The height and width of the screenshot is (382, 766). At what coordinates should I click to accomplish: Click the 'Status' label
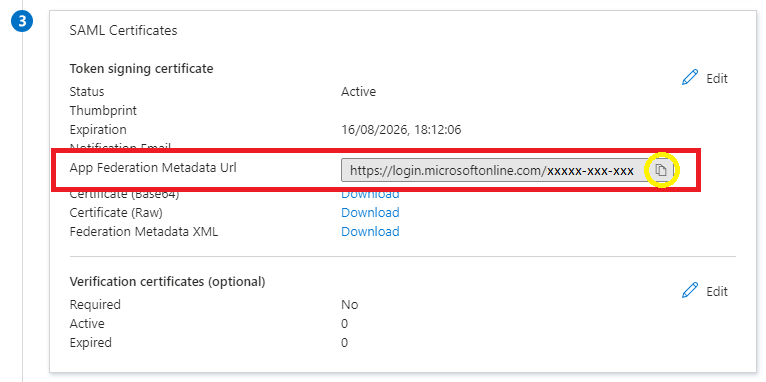[x=87, y=91]
